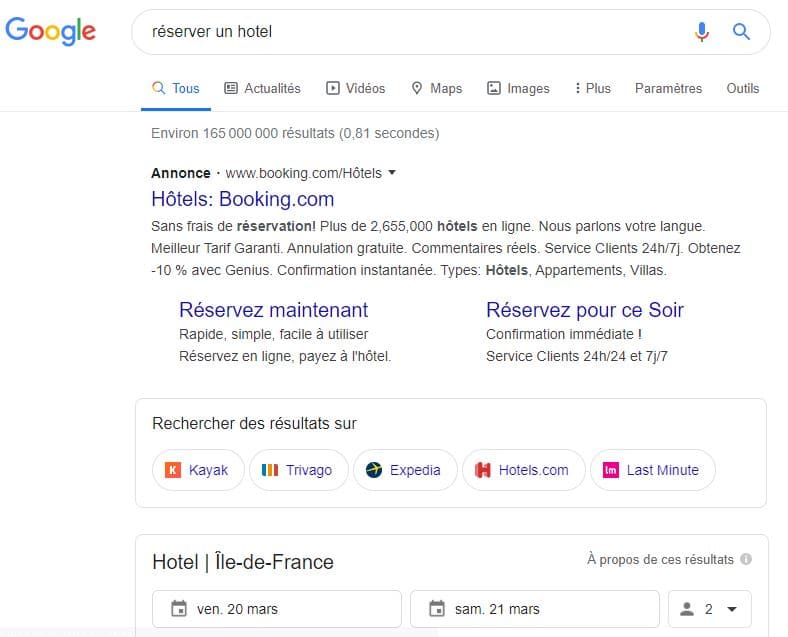788x637 pixels.
Task: Click the Last Minute pink logo icon
Action: (x=611, y=470)
